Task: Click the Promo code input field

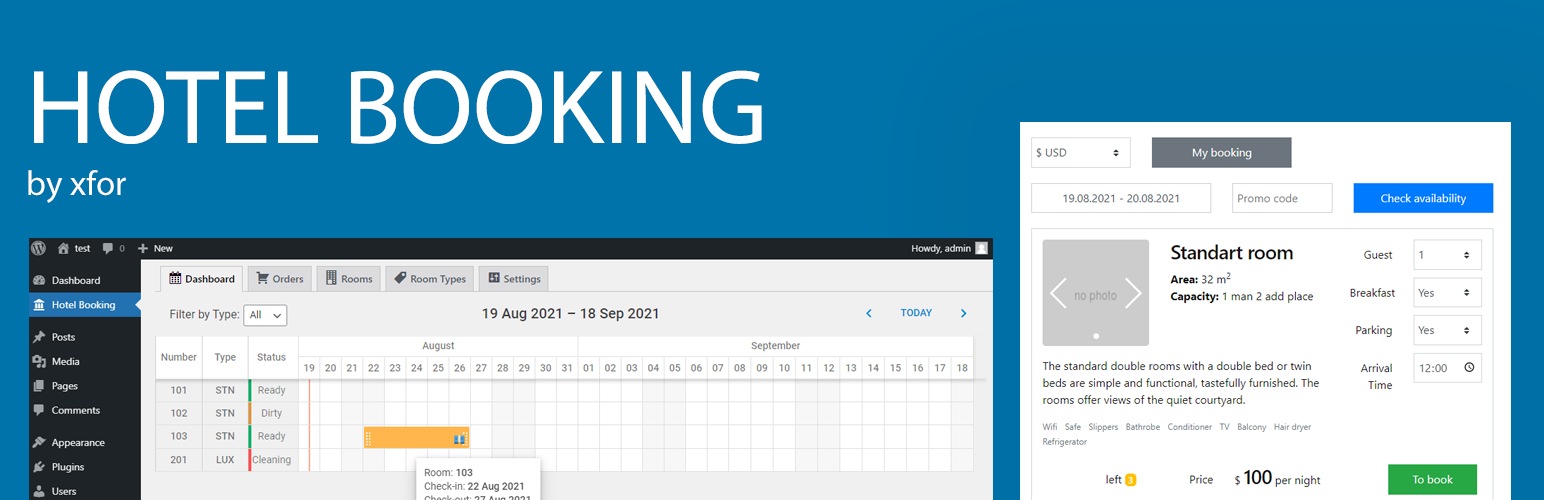Action: click(1282, 198)
